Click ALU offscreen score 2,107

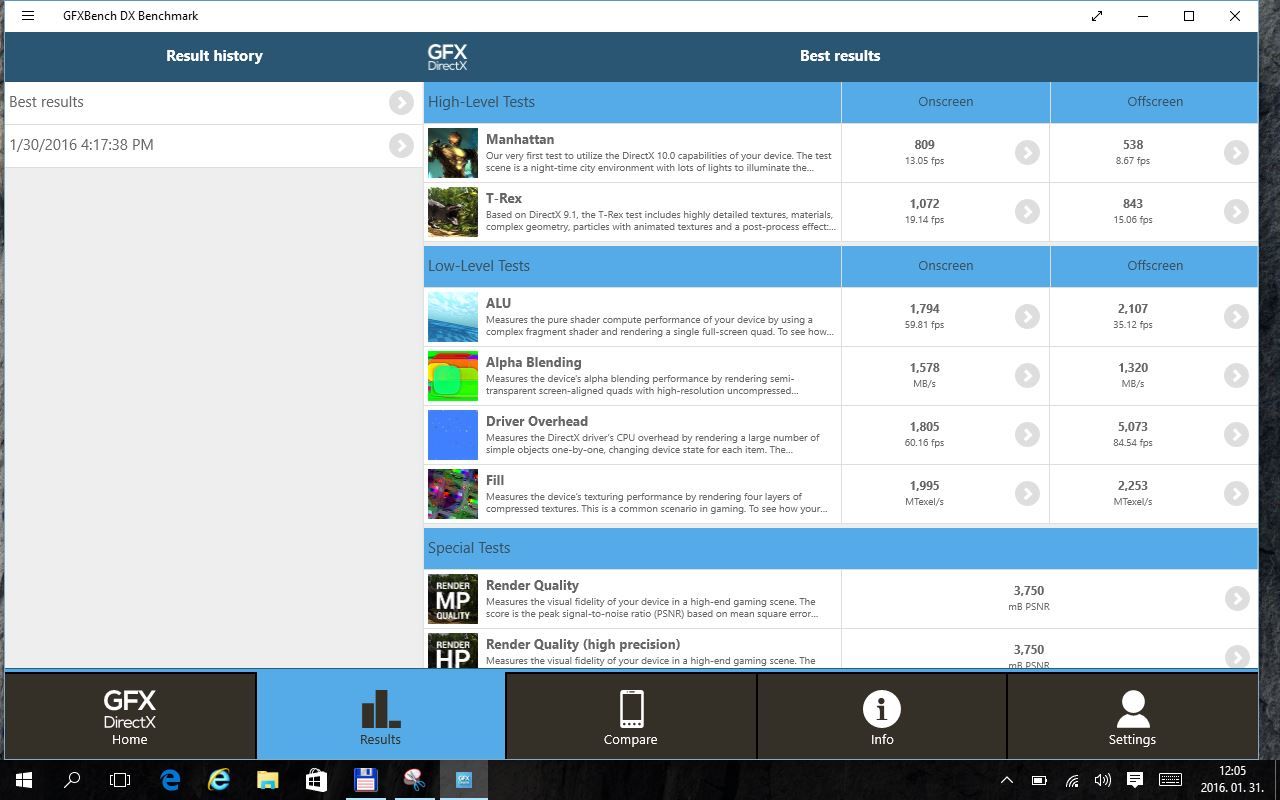1133,309
